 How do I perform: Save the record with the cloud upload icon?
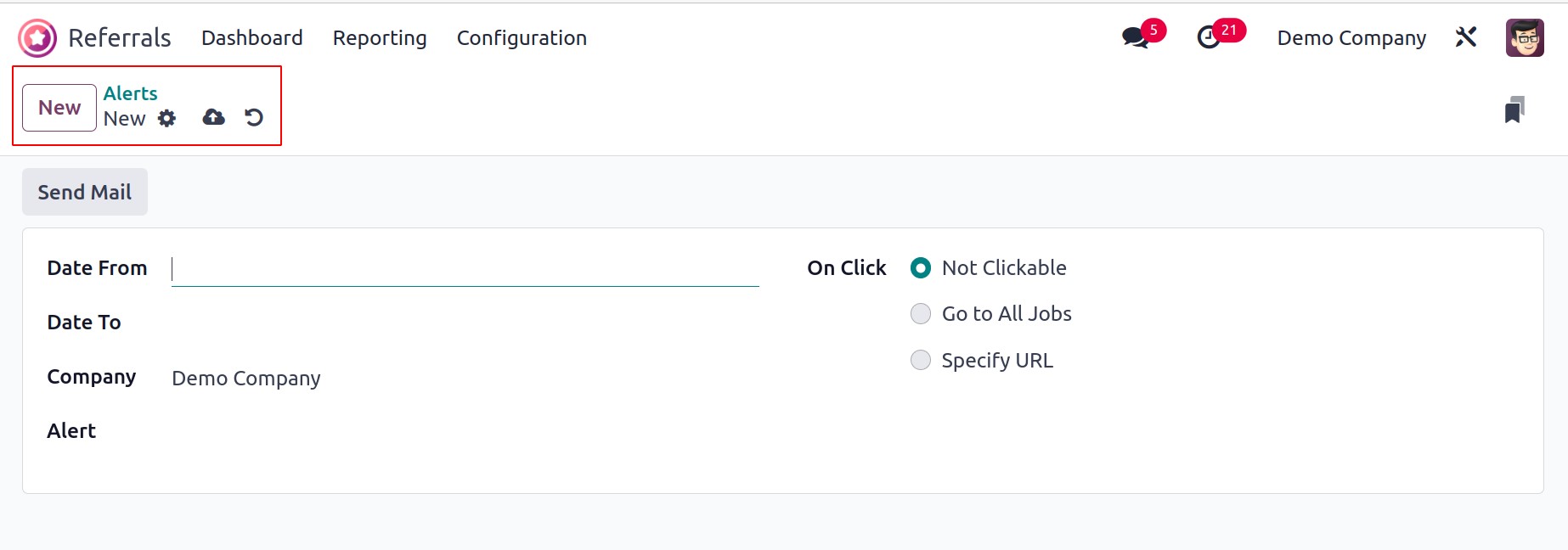point(214,117)
